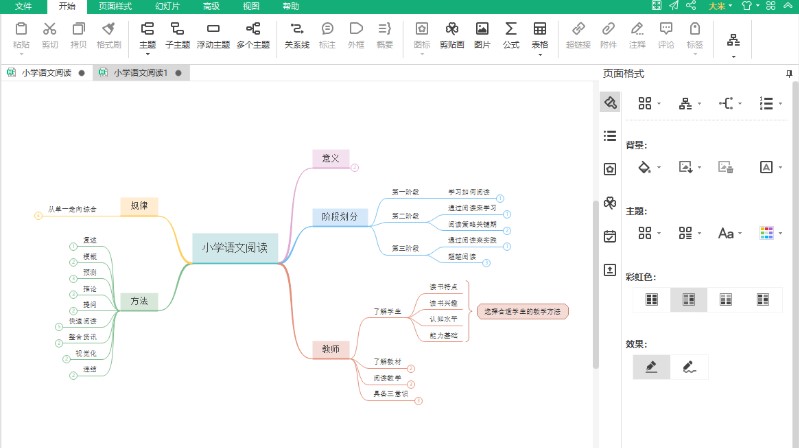The width and height of the screenshot is (799, 448).
Task: Toggle the hand-drawn effect style
Action: coord(689,367)
